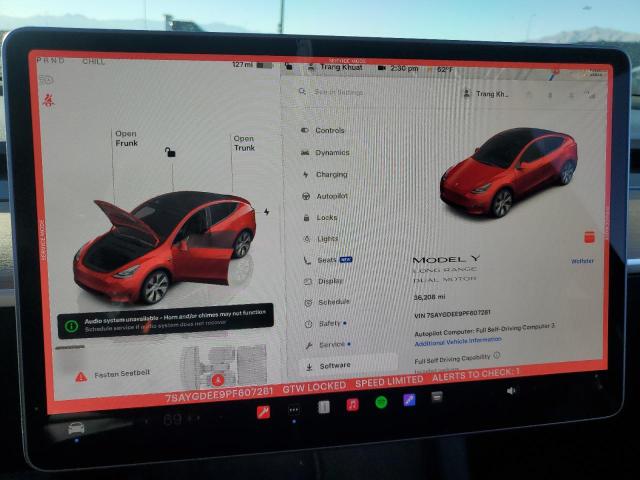Tap the 2:30 pm clock
The height and width of the screenshot is (480, 640).
[x=404, y=68]
